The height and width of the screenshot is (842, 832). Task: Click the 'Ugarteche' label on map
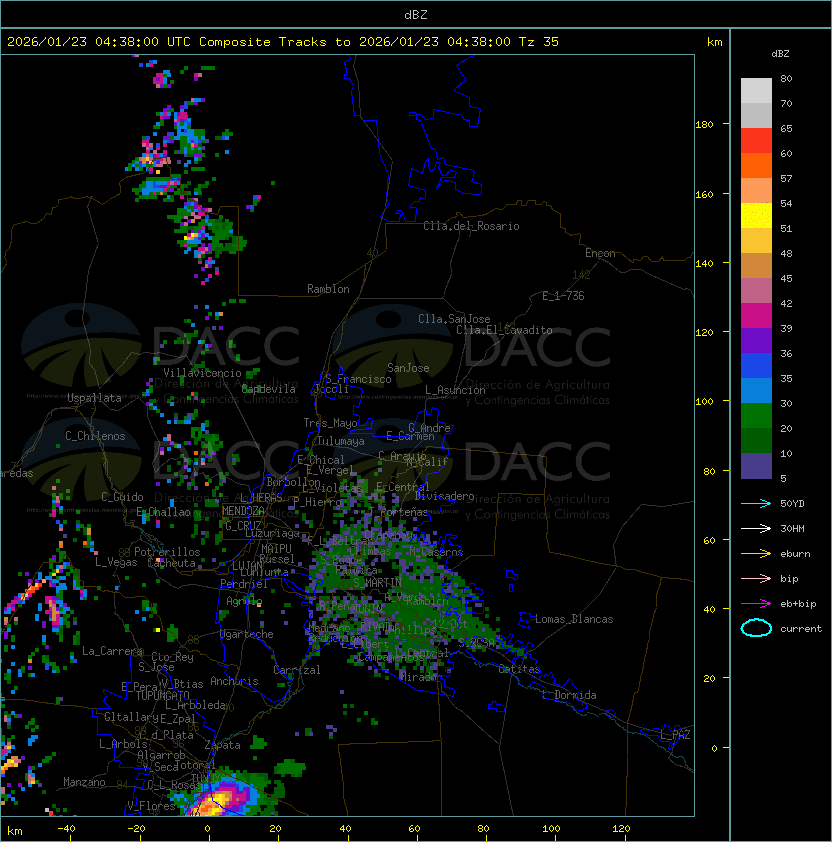[x=247, y=634]
